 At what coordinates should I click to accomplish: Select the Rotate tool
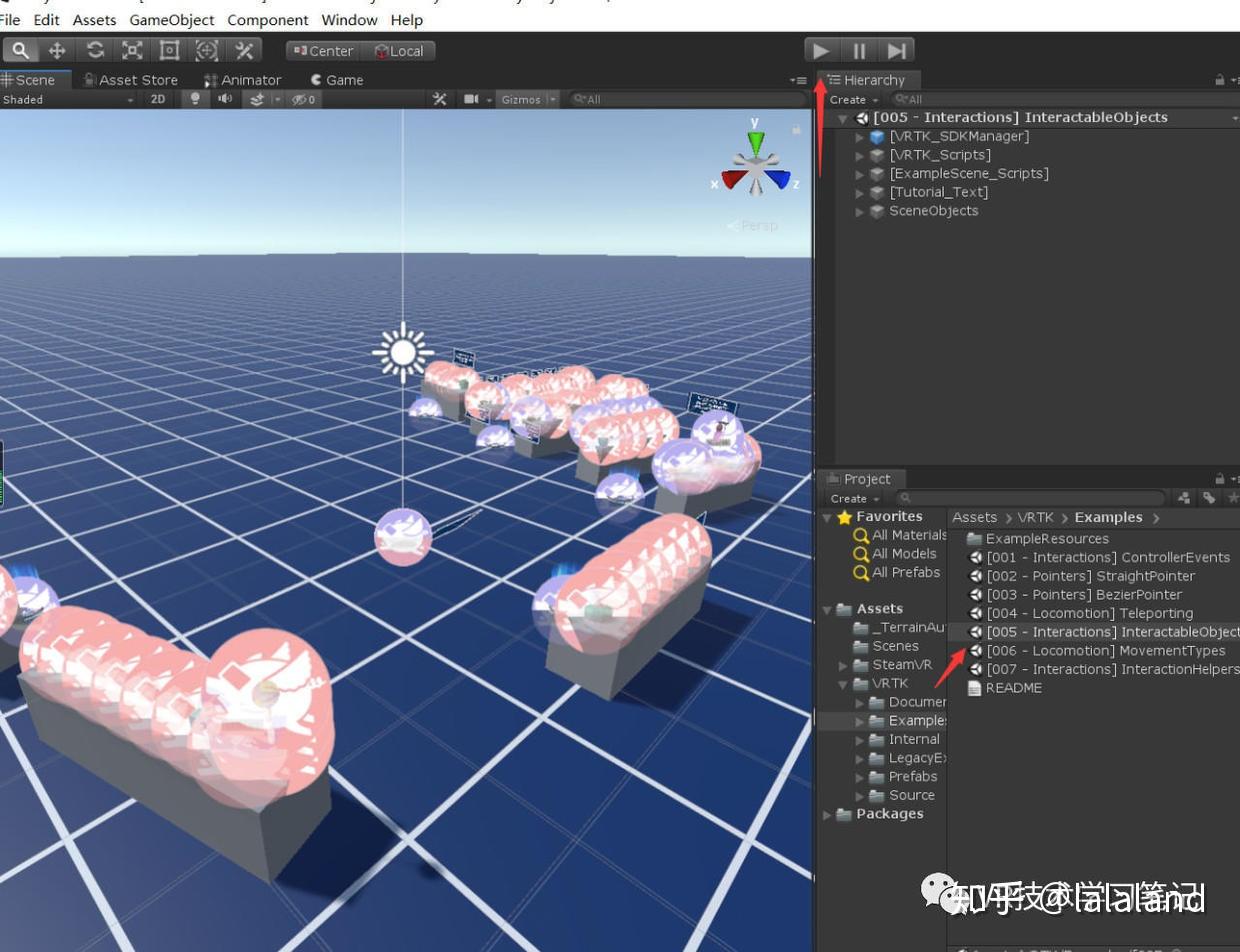click(x=94, y=50)
